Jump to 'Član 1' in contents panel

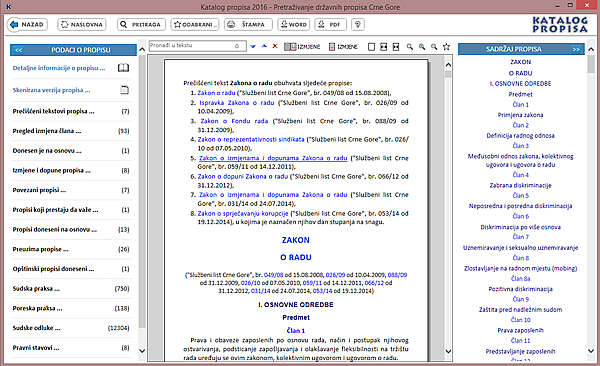point(520,105)
